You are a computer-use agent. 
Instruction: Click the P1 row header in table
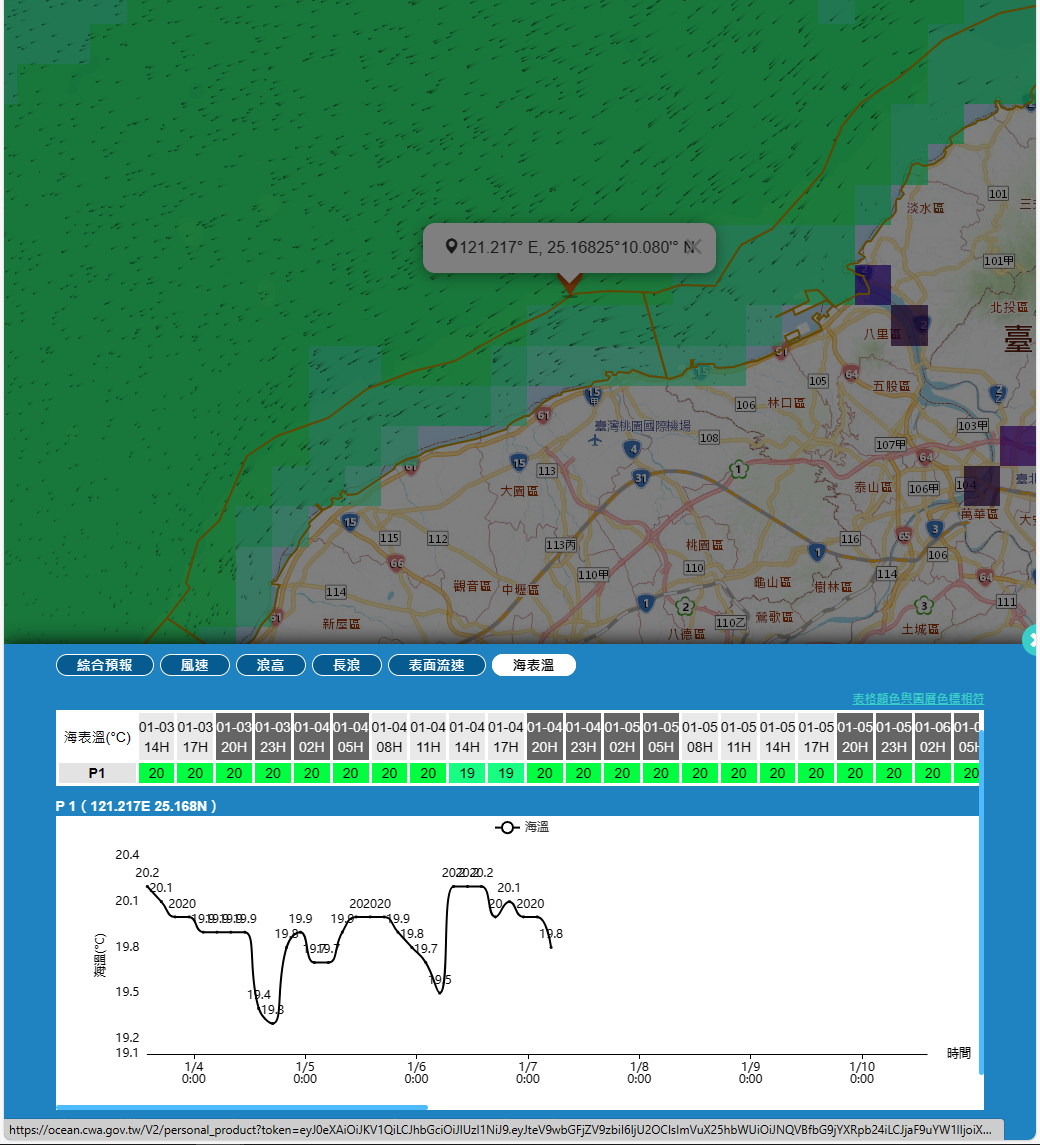coord(97,772)
